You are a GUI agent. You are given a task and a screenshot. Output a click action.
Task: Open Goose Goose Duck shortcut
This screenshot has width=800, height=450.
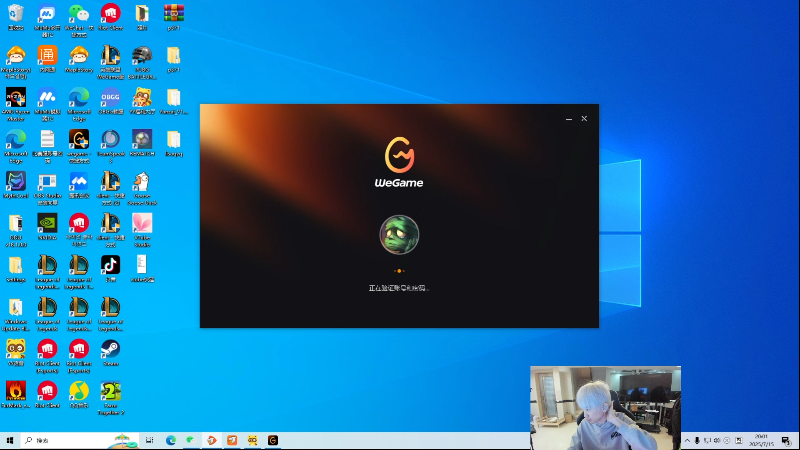click(x=142, y=181)
